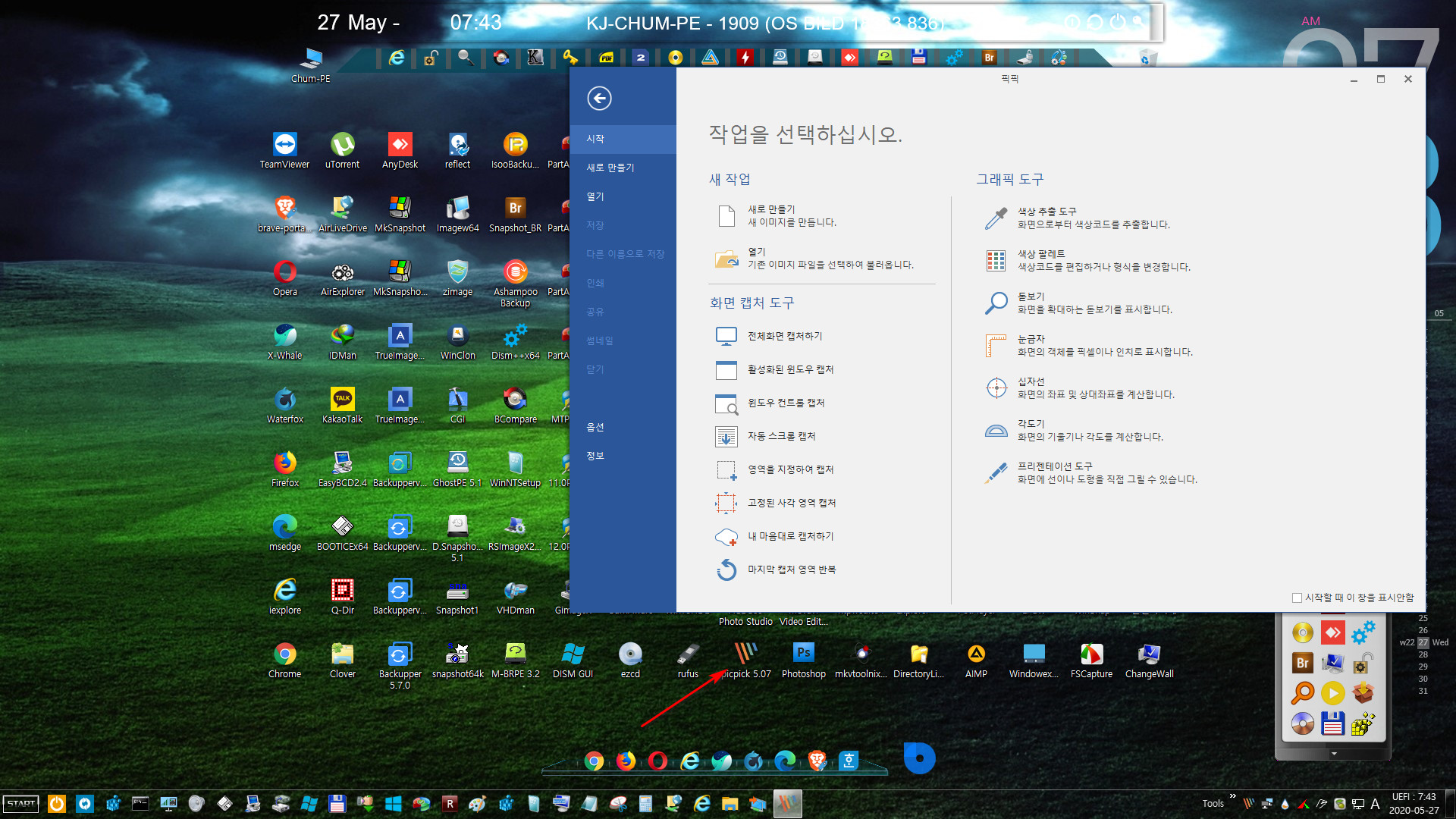Click the Brave icon in bottom dock
Viewport: 1456px width, 819px height.
[x=817, y=761]
